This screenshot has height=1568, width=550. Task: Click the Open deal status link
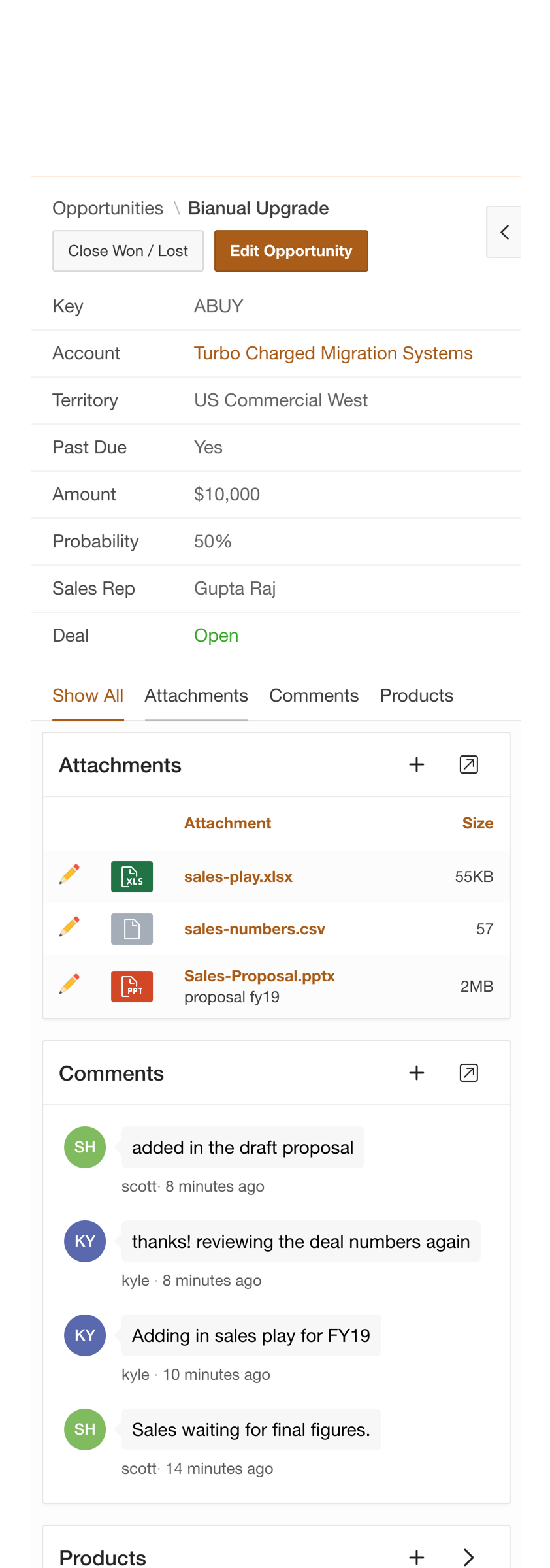tap(216, 634)
